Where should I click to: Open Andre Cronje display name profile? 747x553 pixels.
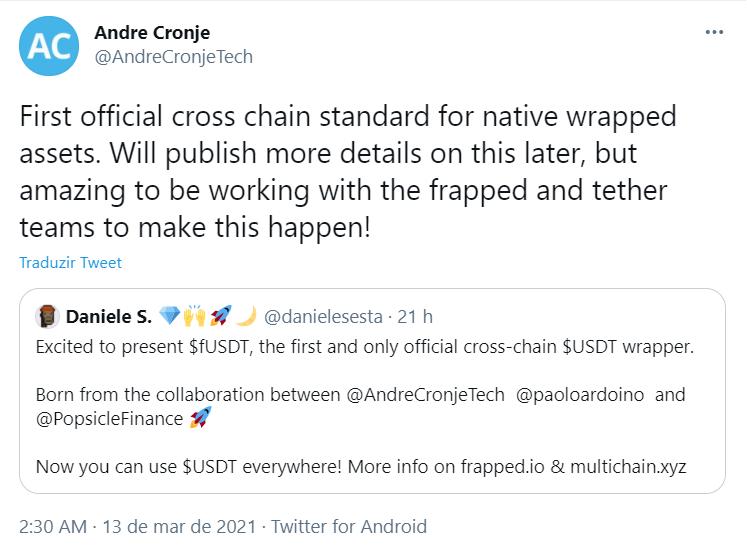(150, 33)
